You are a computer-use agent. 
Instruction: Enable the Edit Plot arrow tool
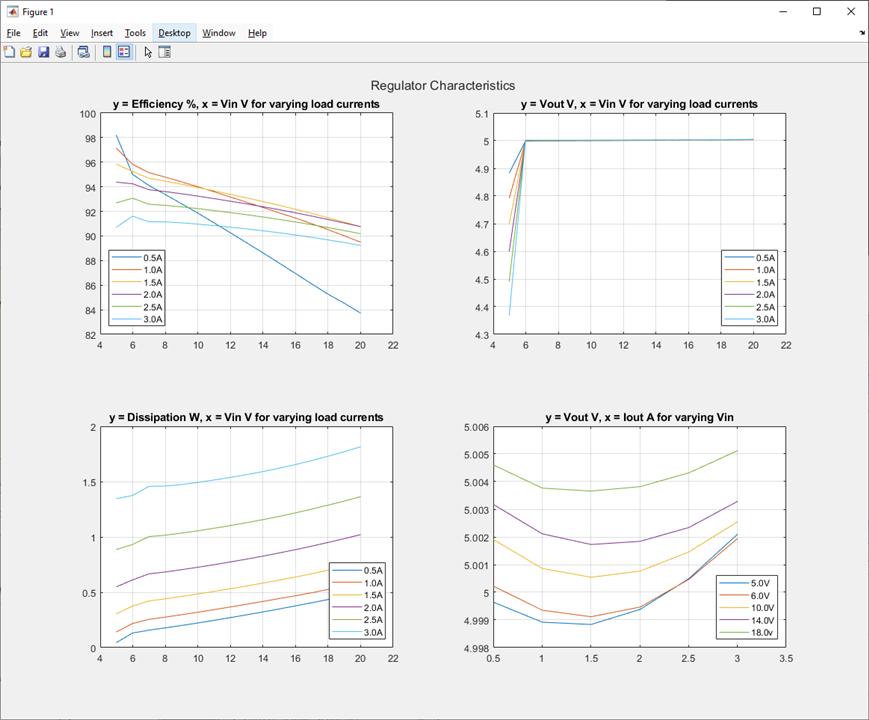coord(148,52)
